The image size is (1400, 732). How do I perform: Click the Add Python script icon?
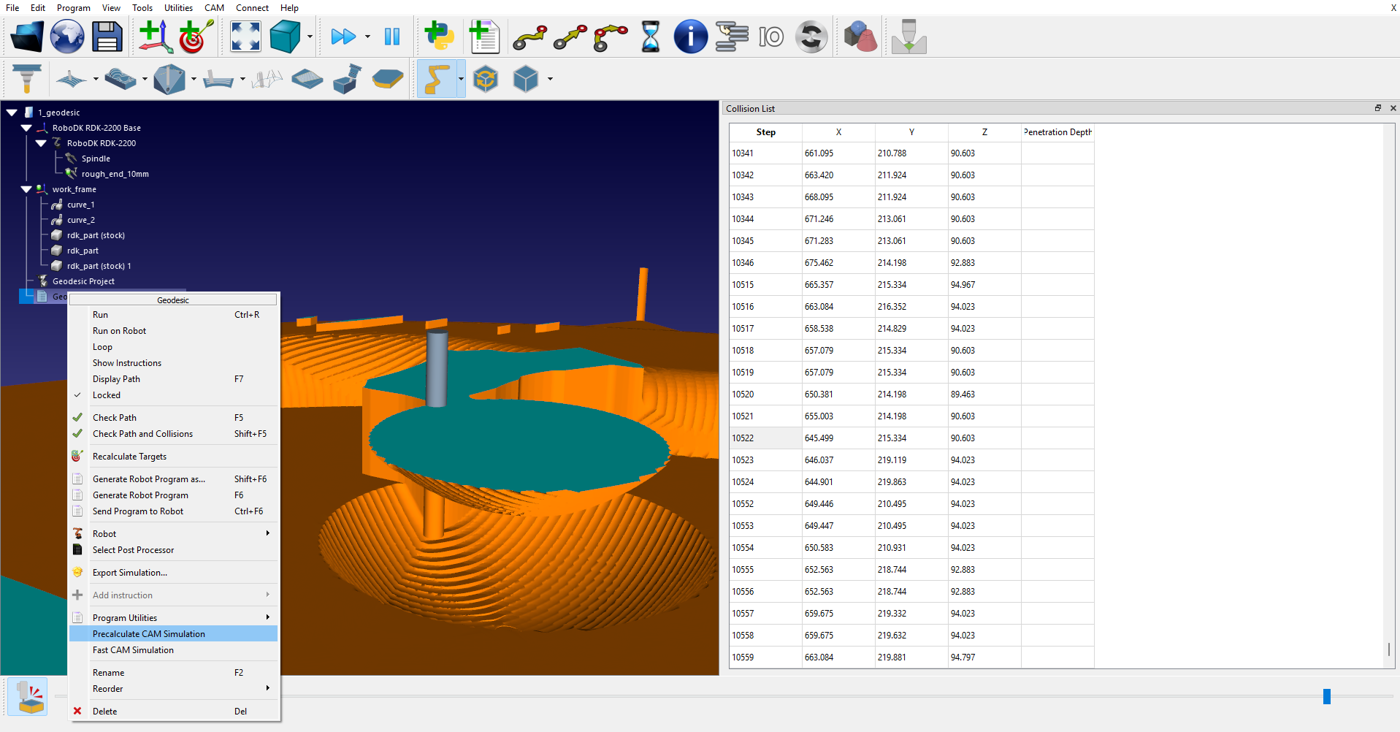click(x=439, y=37)
